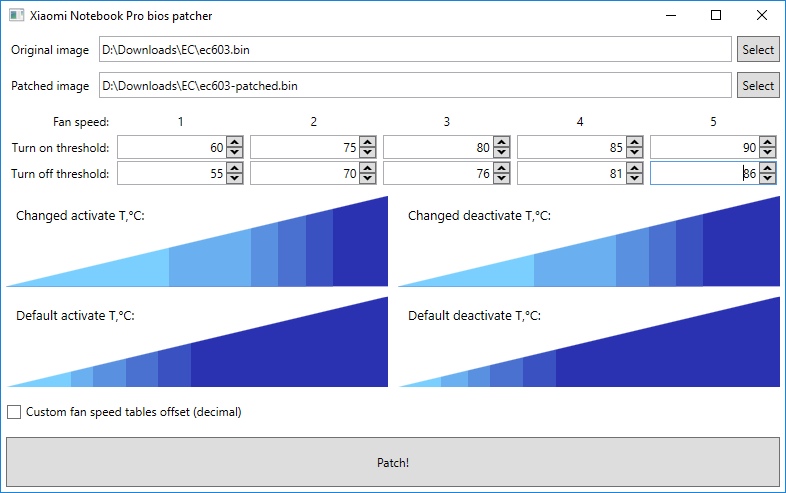Increase fan speed 4 turn on threshold
Screen dimensions: 786x493
pyautogui.click(x=635, y=142)
